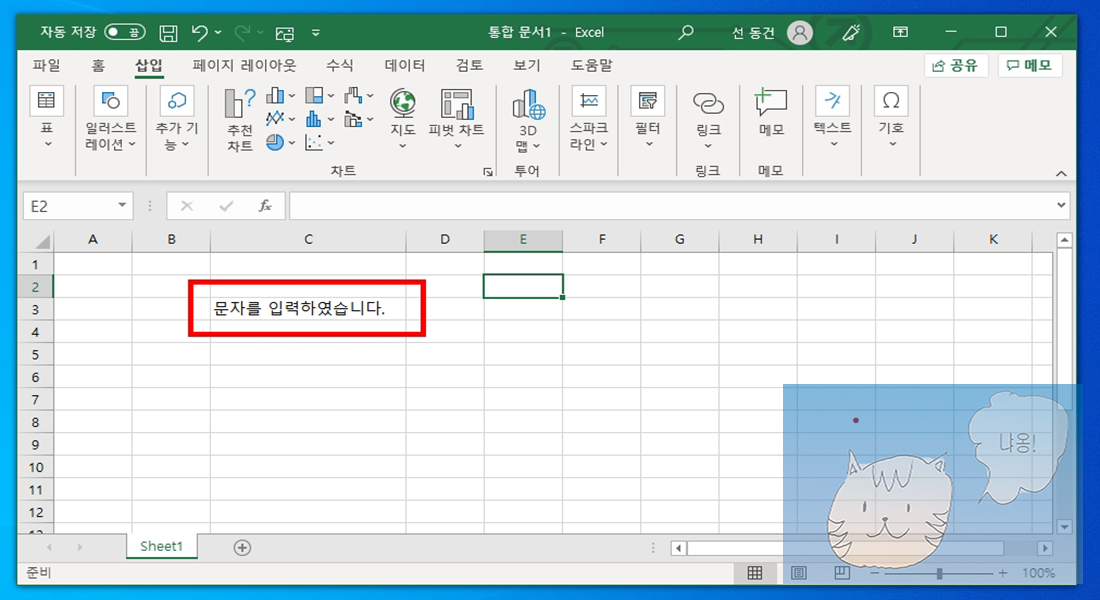Insert a column or bar chart icon
This screenshot has width=1100, height=600.
276,95
